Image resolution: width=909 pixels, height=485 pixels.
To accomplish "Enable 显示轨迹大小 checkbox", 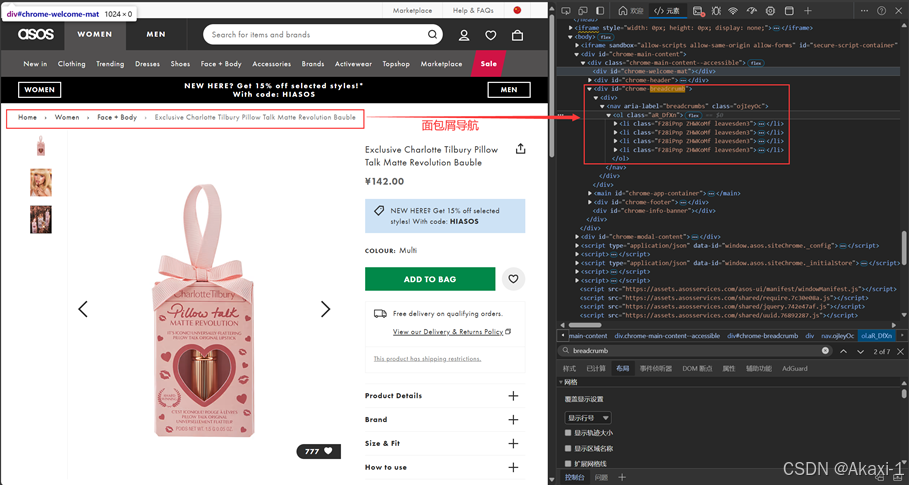I will click(x=568, y=433).
